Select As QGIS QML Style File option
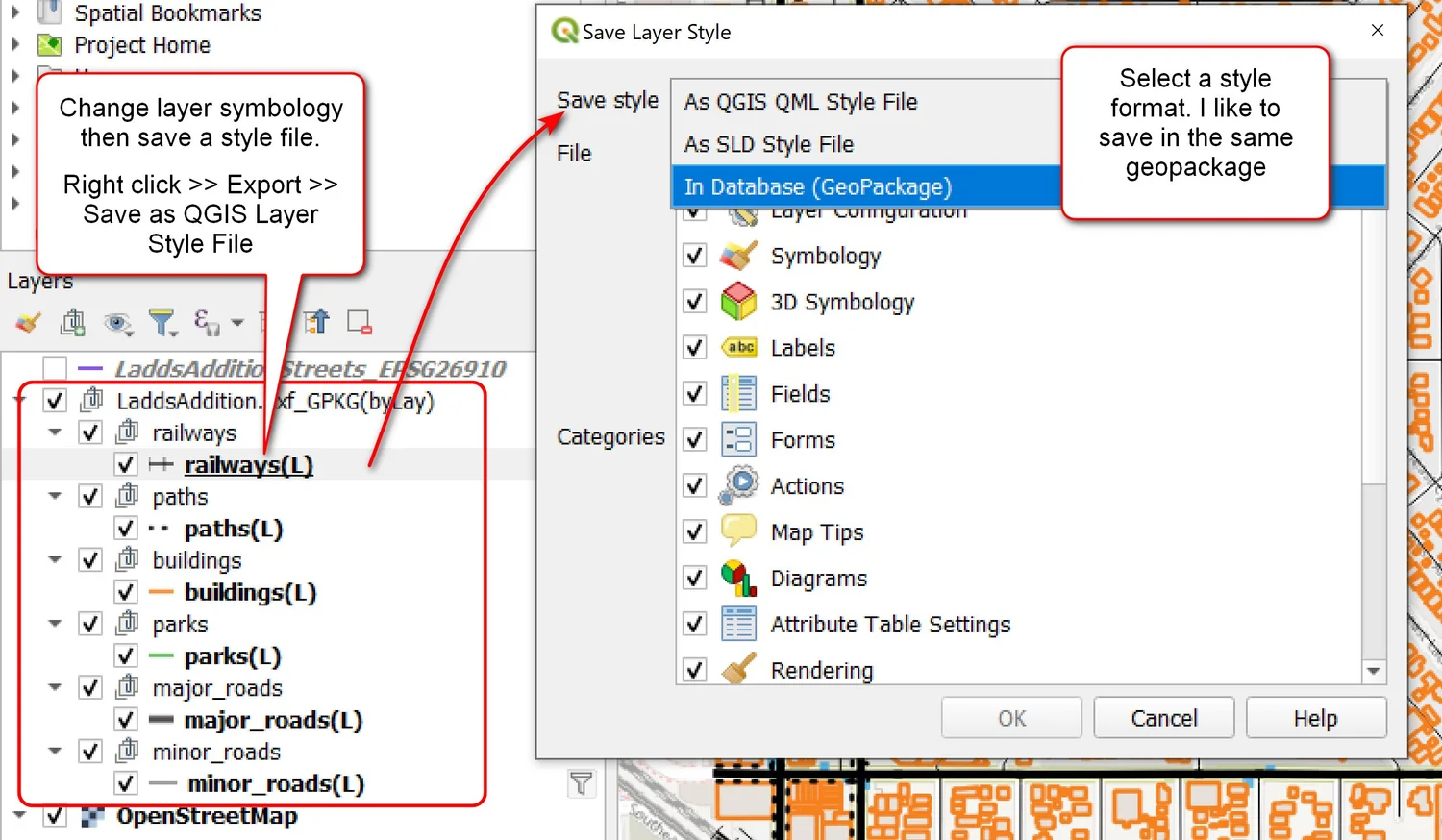 click(x=800, y=101)
